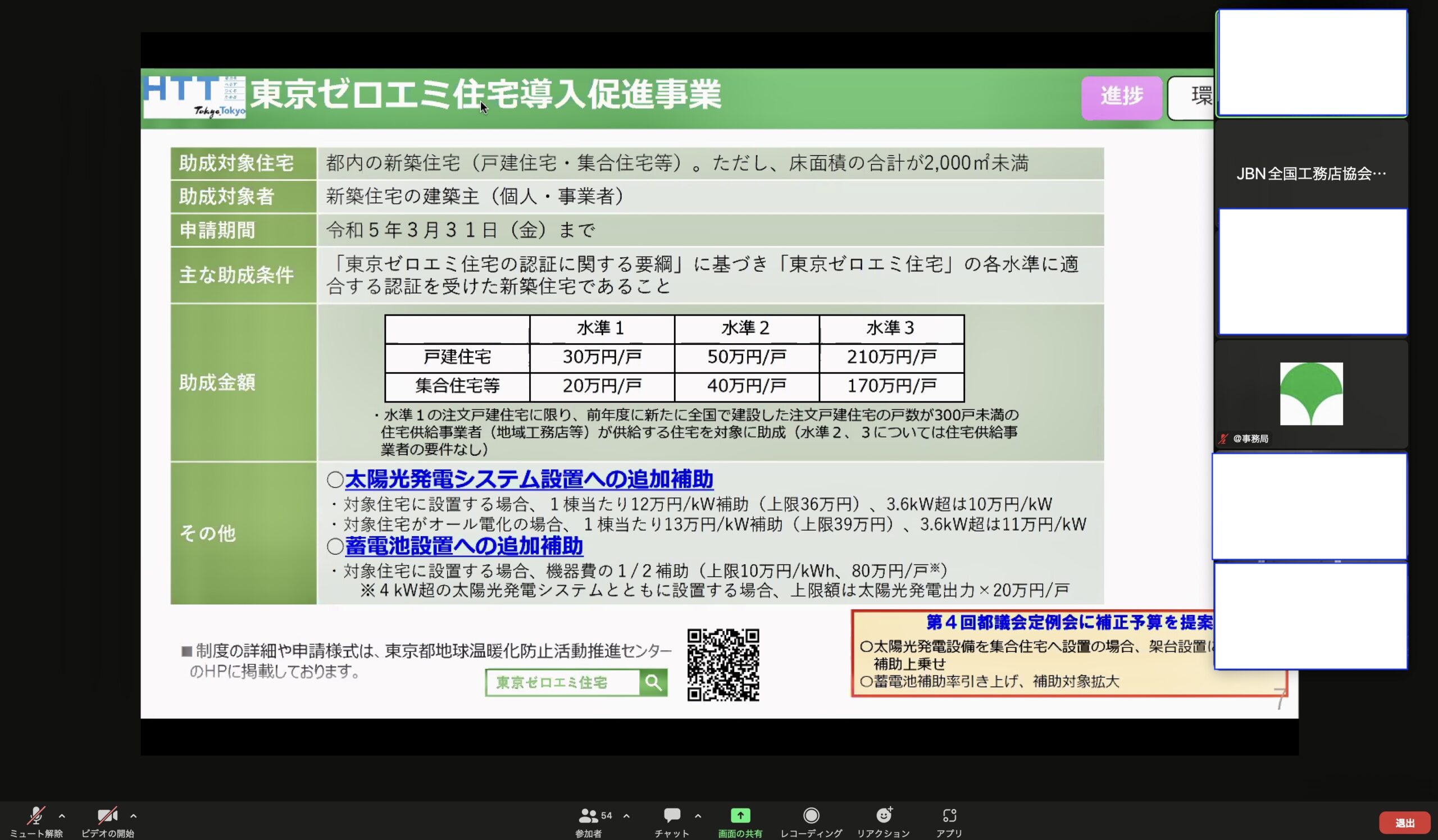Screen dimensions: 1438x840
Task: Click the HTT Tokyo Tokyo logo
Action: tap(194, 97)
